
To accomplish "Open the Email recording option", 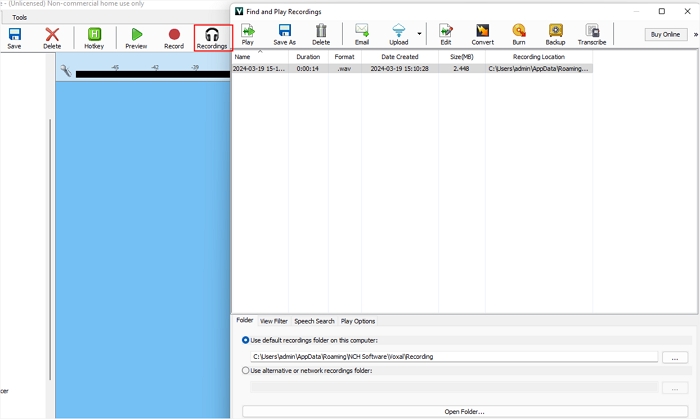I will (x=362, y=35).
